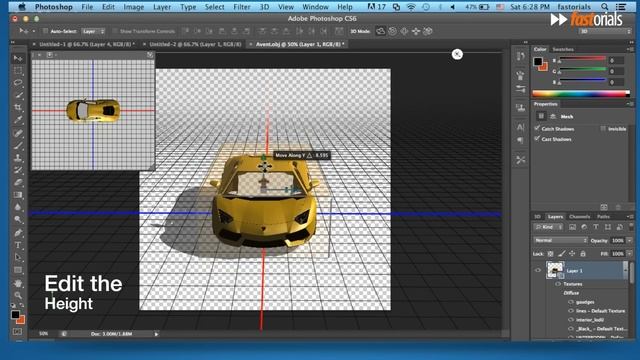Switch to the Paths tab
The height and width of the screenshot is (360, 640).
(603, 217)
